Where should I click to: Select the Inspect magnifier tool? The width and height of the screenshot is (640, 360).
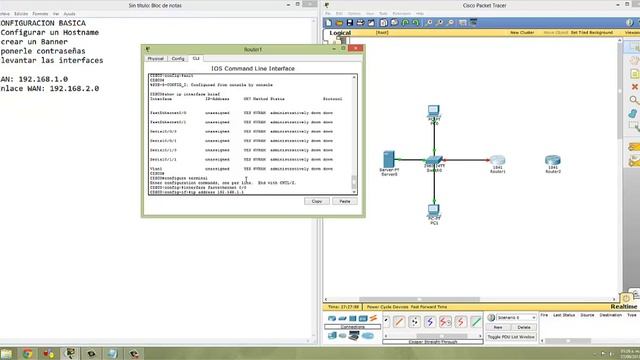634,100
